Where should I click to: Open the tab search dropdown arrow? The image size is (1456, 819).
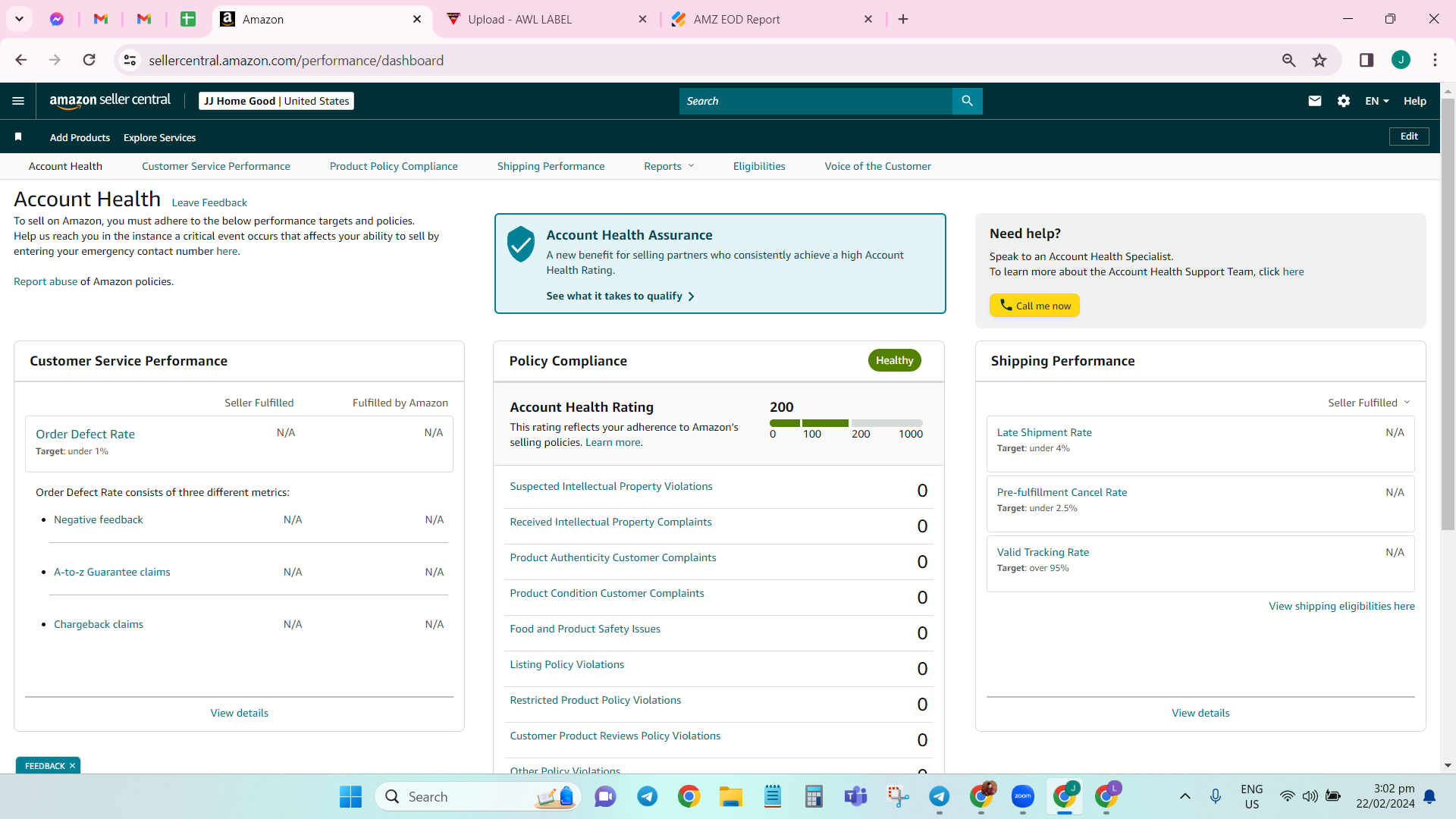[19, 19]
